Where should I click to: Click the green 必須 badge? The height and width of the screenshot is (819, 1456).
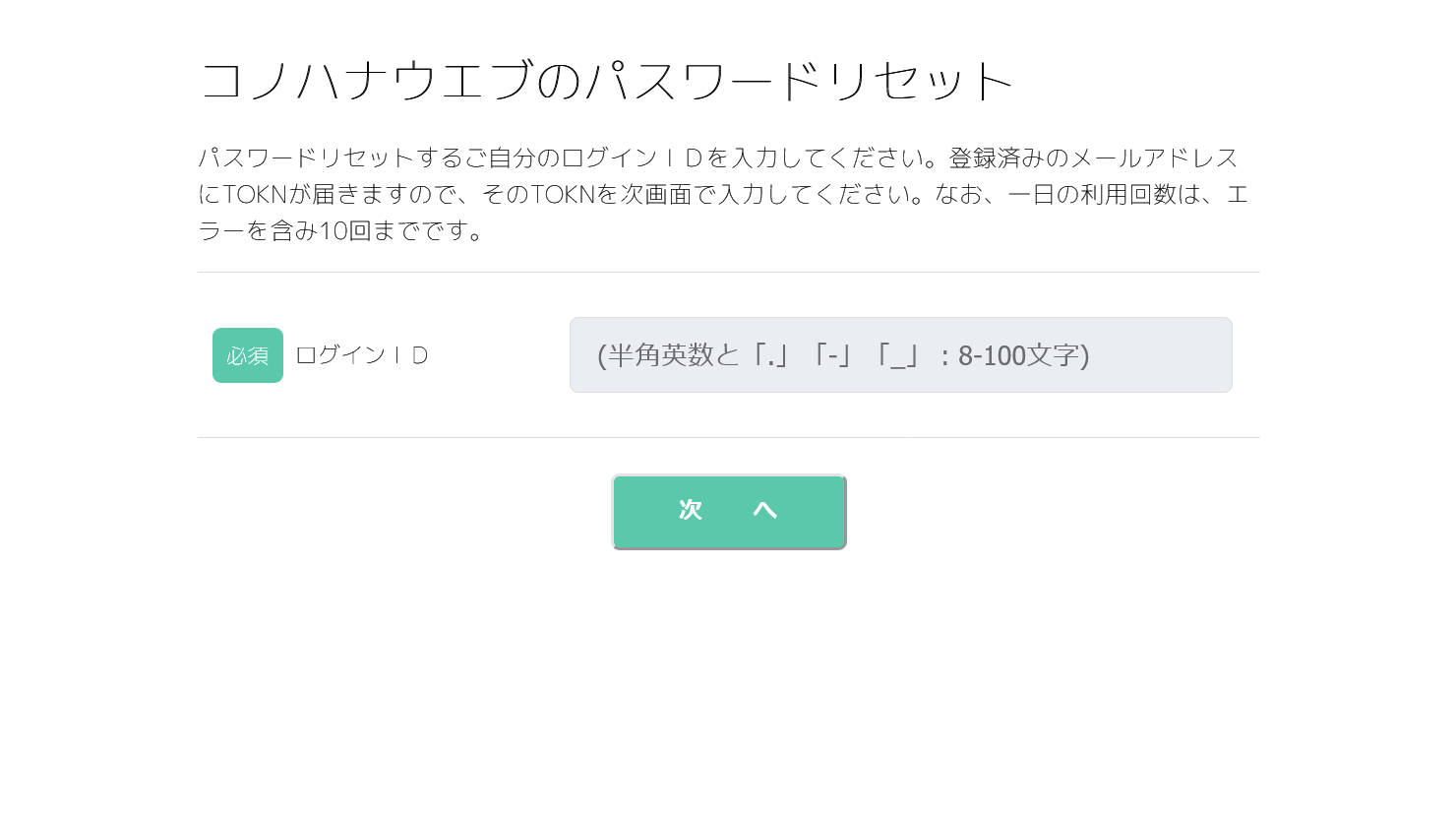[248, 355]
